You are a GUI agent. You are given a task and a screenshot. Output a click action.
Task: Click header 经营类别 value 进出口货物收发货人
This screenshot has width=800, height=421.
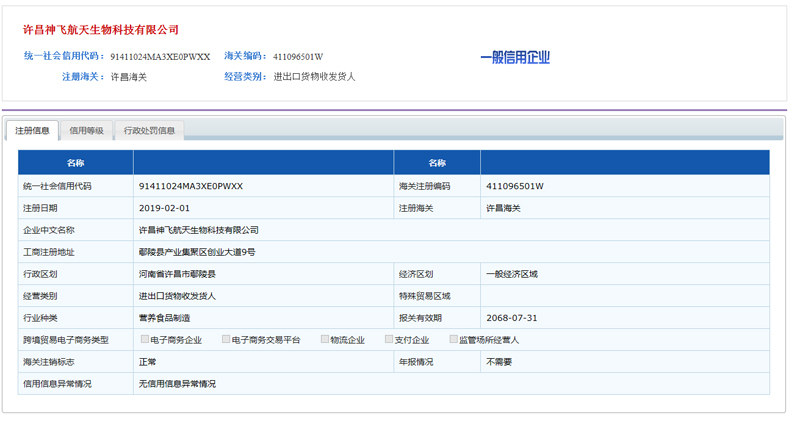click(314, 77)
